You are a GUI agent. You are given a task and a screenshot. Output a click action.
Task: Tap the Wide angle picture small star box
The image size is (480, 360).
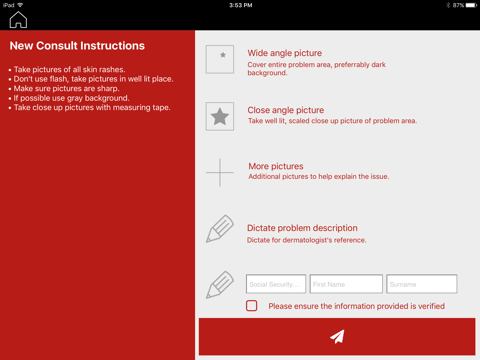[x=220, y=59]
